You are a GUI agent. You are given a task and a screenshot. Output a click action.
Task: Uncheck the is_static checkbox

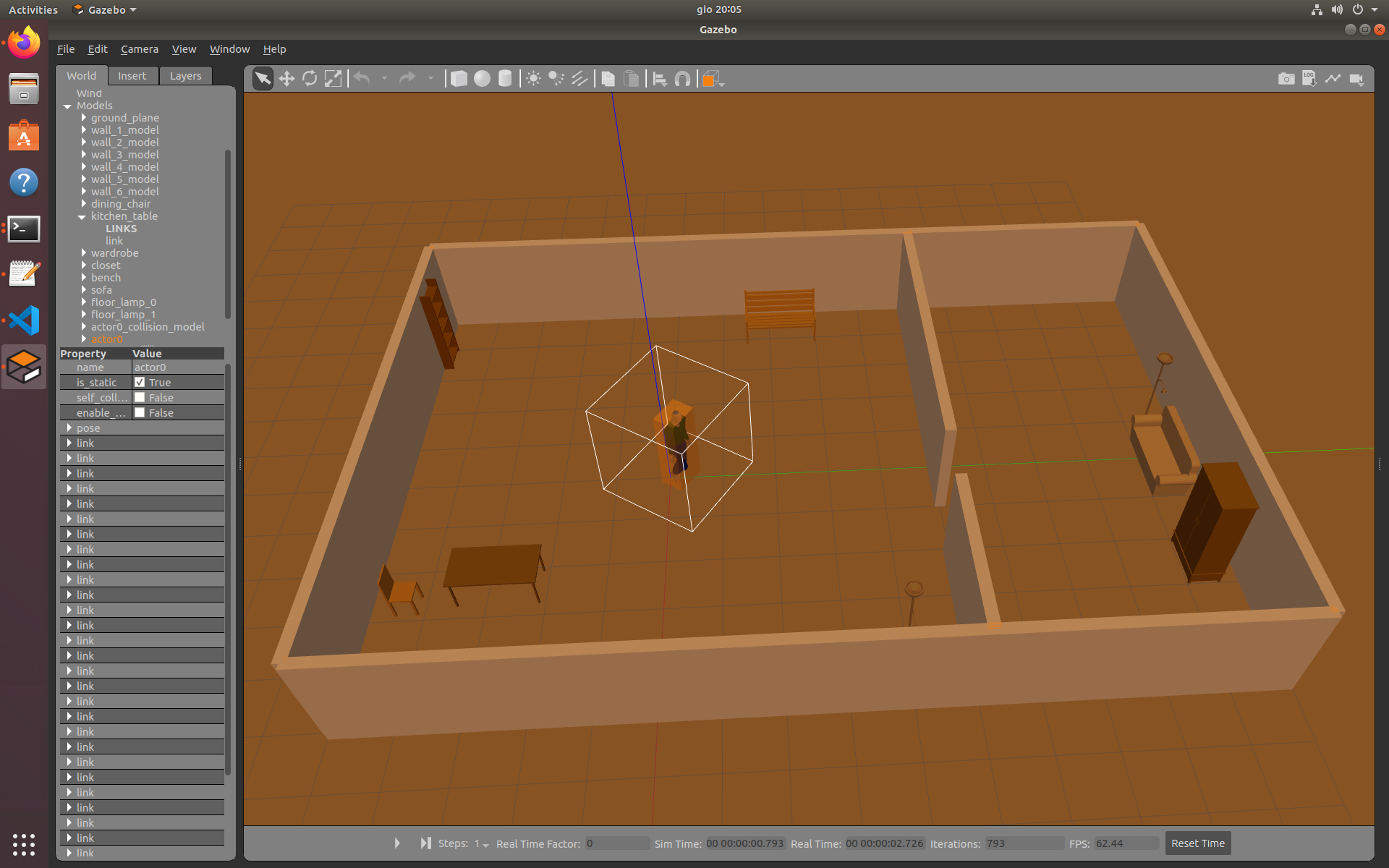point(140,382)
